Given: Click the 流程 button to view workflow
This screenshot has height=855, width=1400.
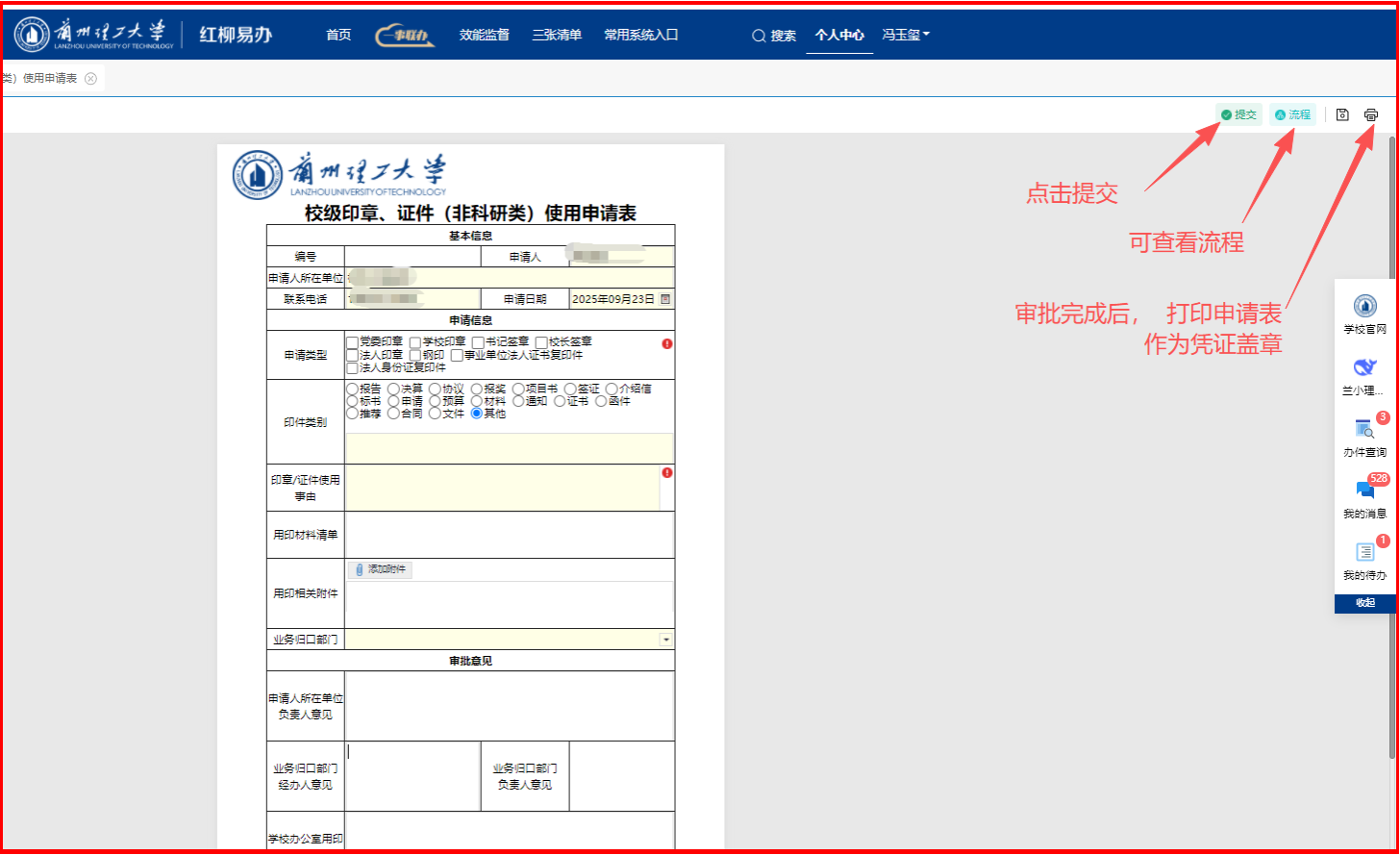Looking at the screenshot, I should [x=1292, y=114].
